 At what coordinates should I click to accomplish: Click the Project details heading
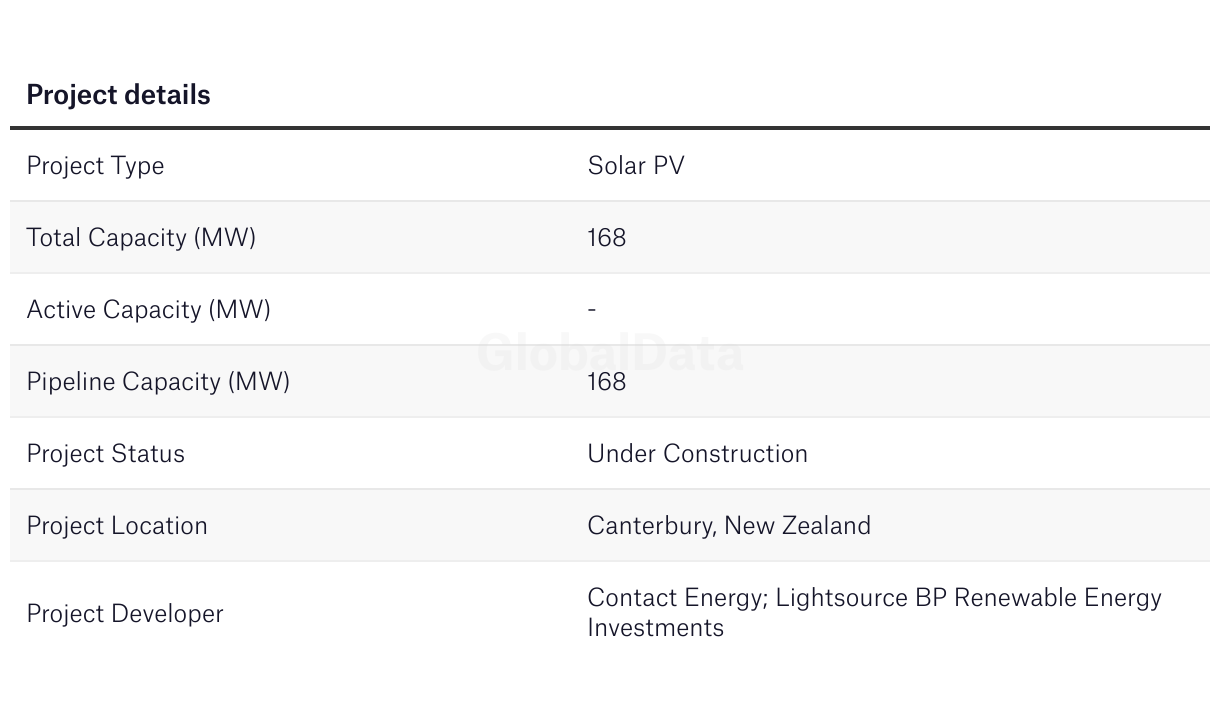(118, 95)
